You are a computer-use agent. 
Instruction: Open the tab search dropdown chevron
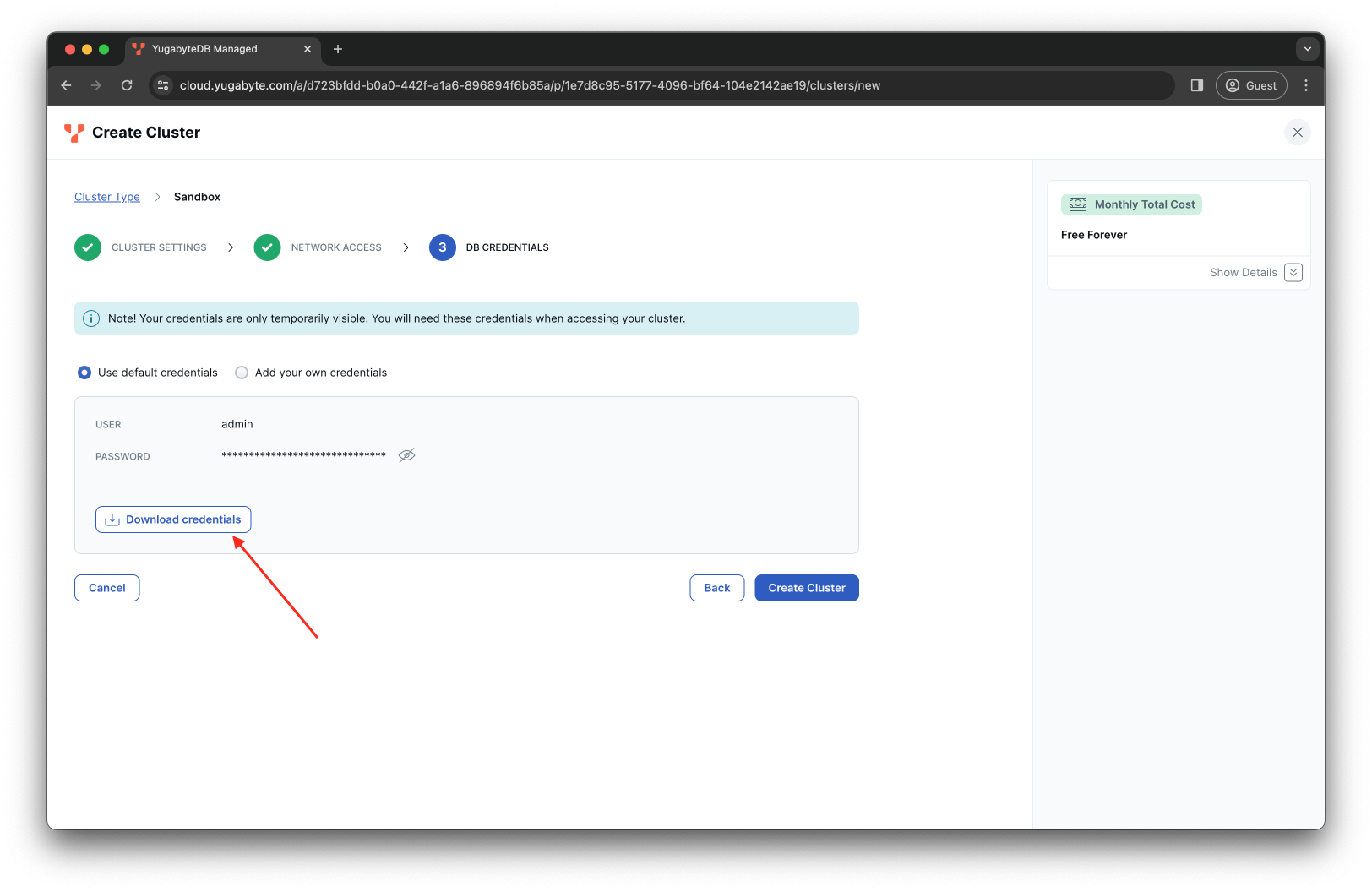pos(1307,49)
